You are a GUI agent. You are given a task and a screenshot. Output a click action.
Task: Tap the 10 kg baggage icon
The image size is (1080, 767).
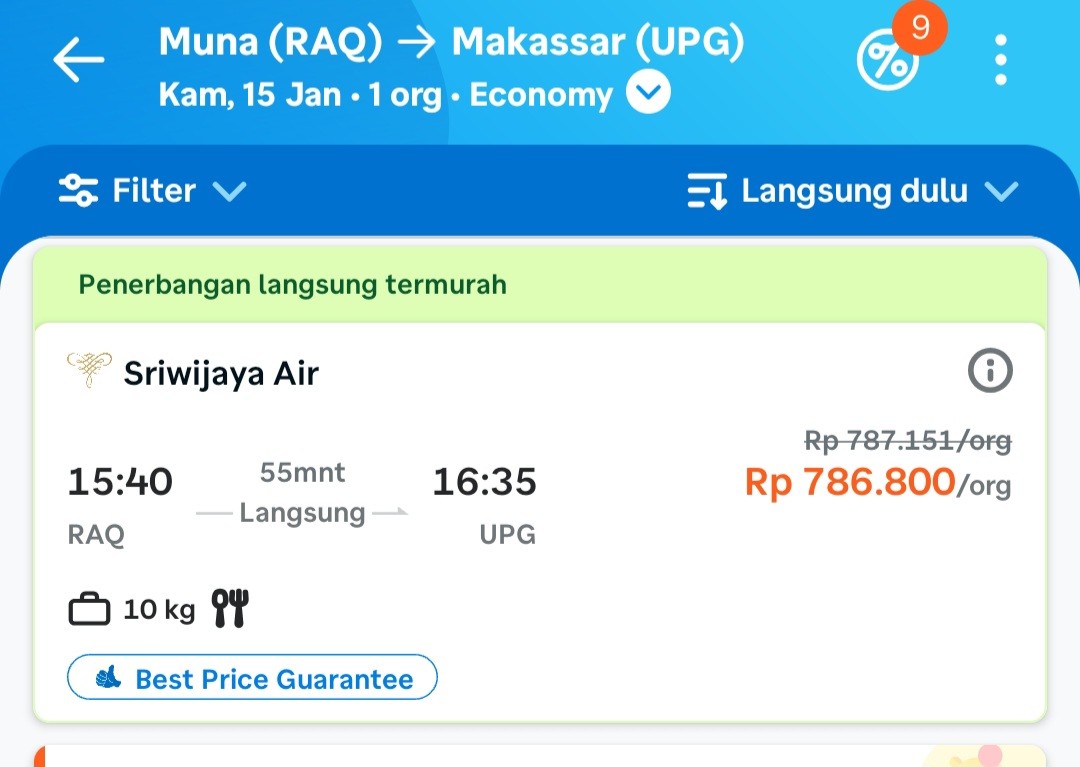tap(89, 609)
